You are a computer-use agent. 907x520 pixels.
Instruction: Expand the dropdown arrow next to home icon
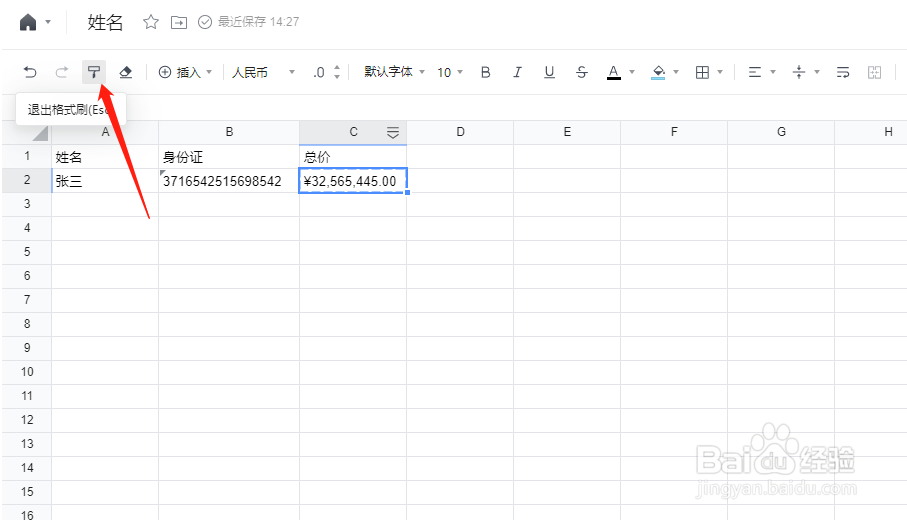[48, 23]
